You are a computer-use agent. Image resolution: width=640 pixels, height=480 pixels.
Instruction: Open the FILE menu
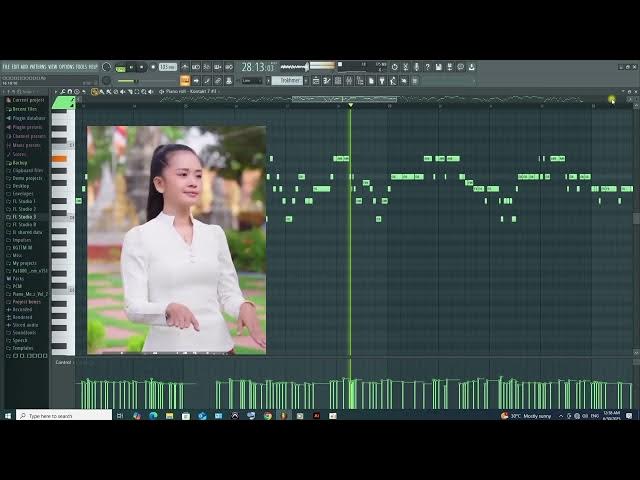pyautogui.click(x=6, y=67)
